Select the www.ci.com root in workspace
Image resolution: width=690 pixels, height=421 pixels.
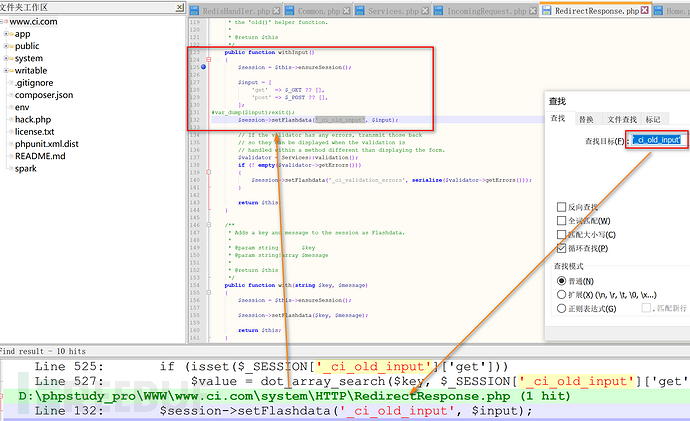tap(33, 22)
